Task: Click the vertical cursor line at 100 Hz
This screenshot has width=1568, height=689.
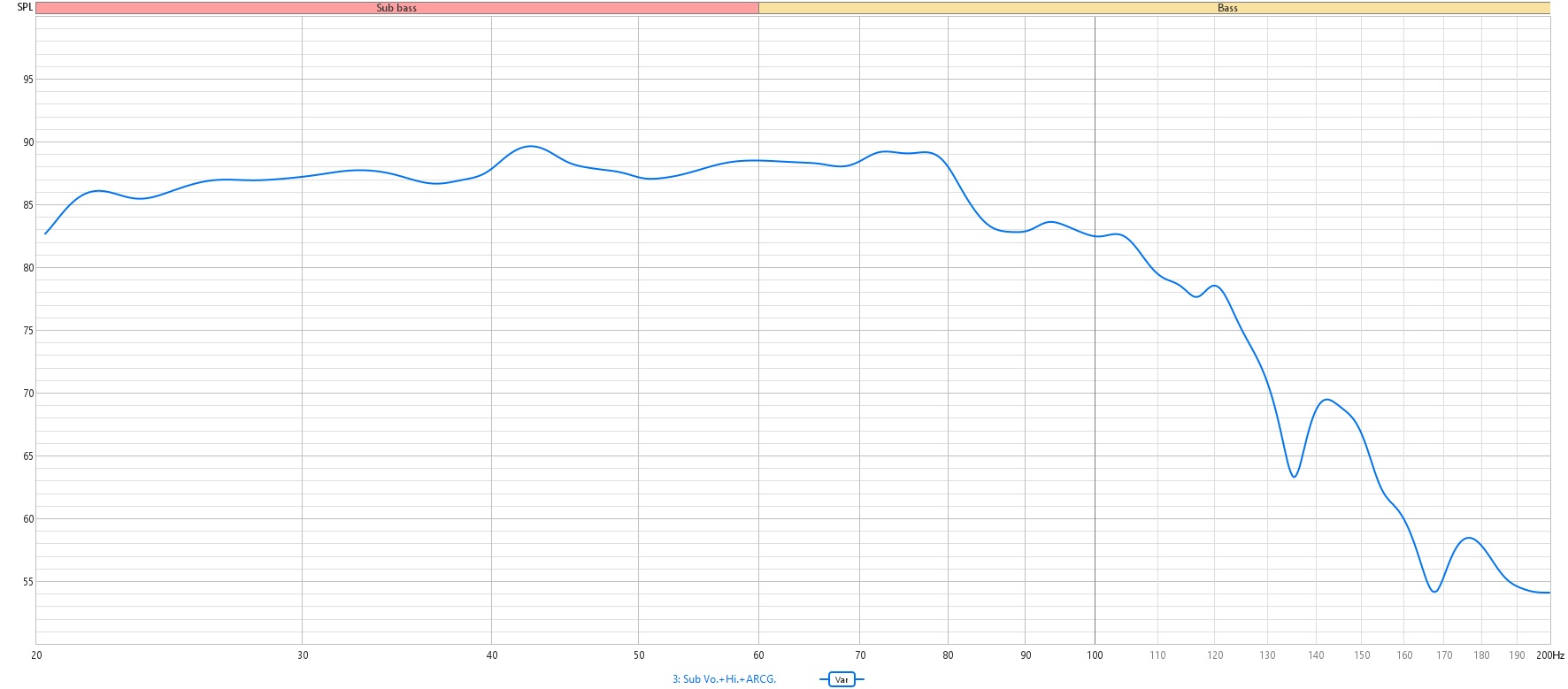Action: pyautogui.click(x=1095, y=330)
